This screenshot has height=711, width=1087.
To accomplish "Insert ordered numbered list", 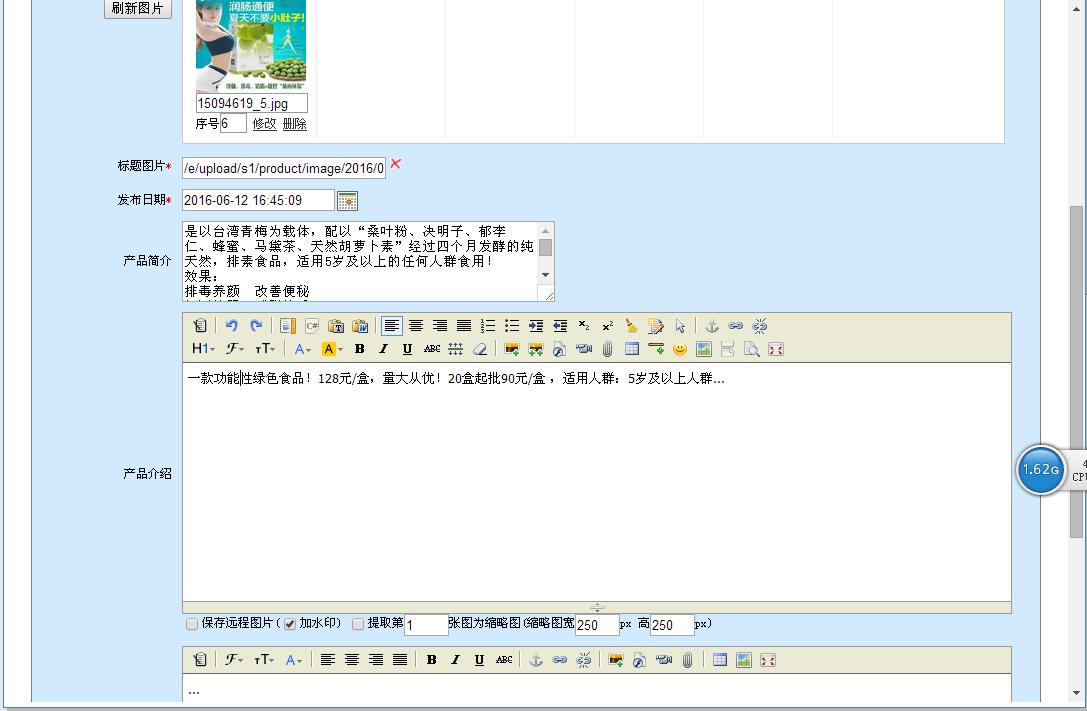I will [x=488, y=326].
